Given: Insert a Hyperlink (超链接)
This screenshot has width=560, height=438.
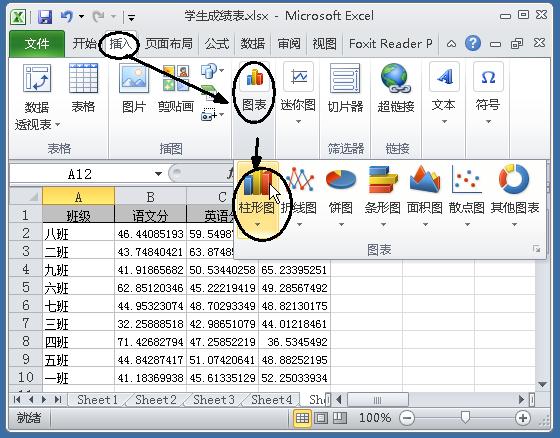Looking at the screenshot, I should 396,87.
